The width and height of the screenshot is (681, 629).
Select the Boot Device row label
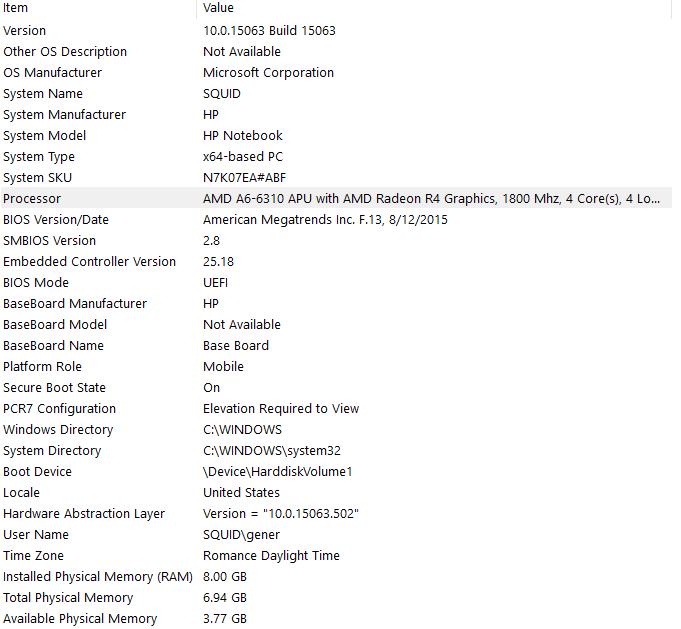click(37, 472)
